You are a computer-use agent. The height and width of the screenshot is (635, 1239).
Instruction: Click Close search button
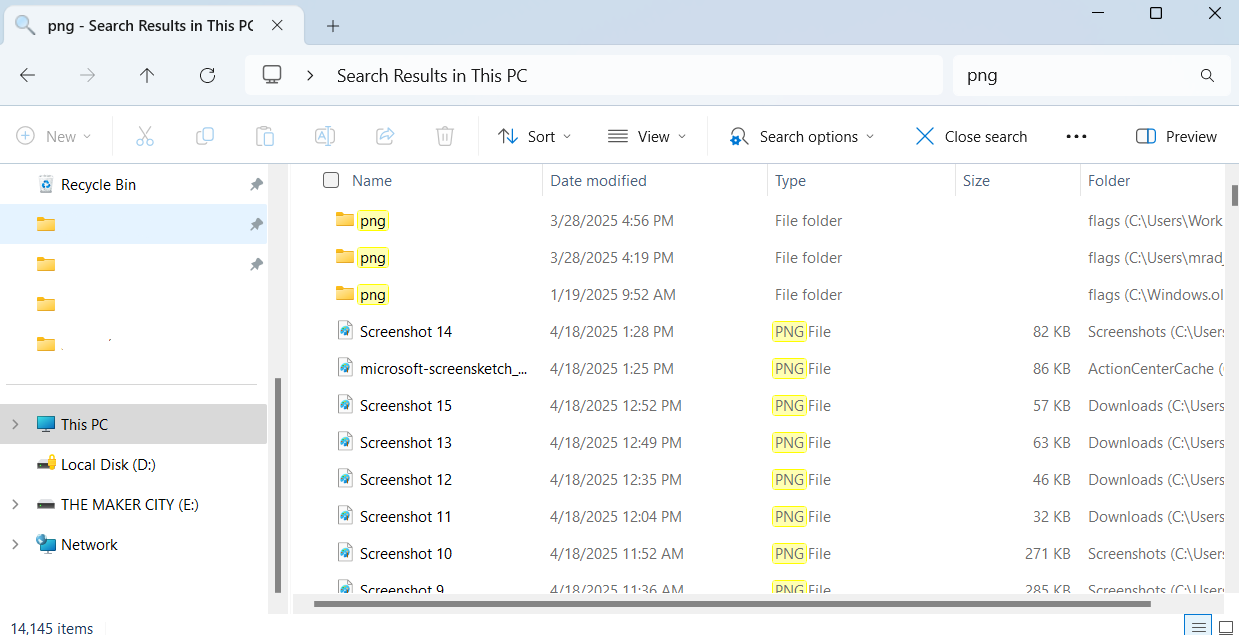971,136
